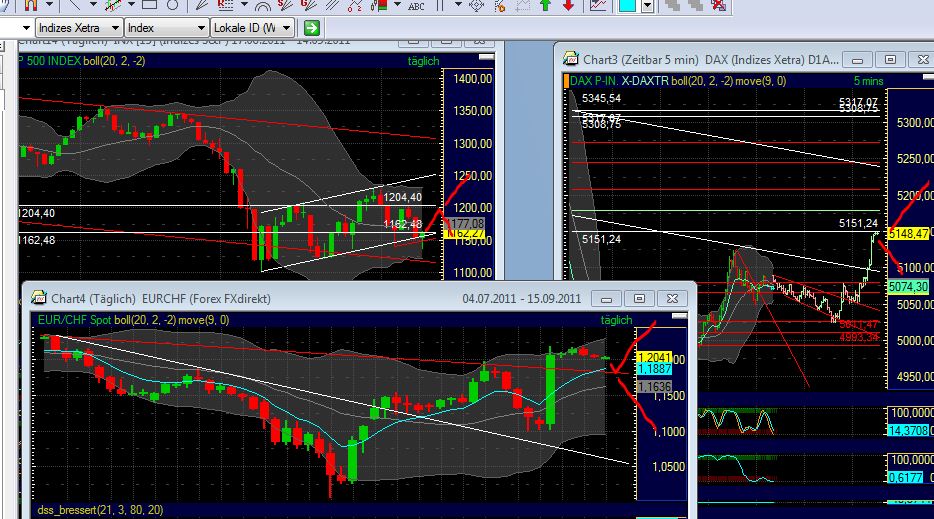Viewport: 934px width, 519px height.
Task: Click täglich label in S&P chart
Action: pos(424,61)
